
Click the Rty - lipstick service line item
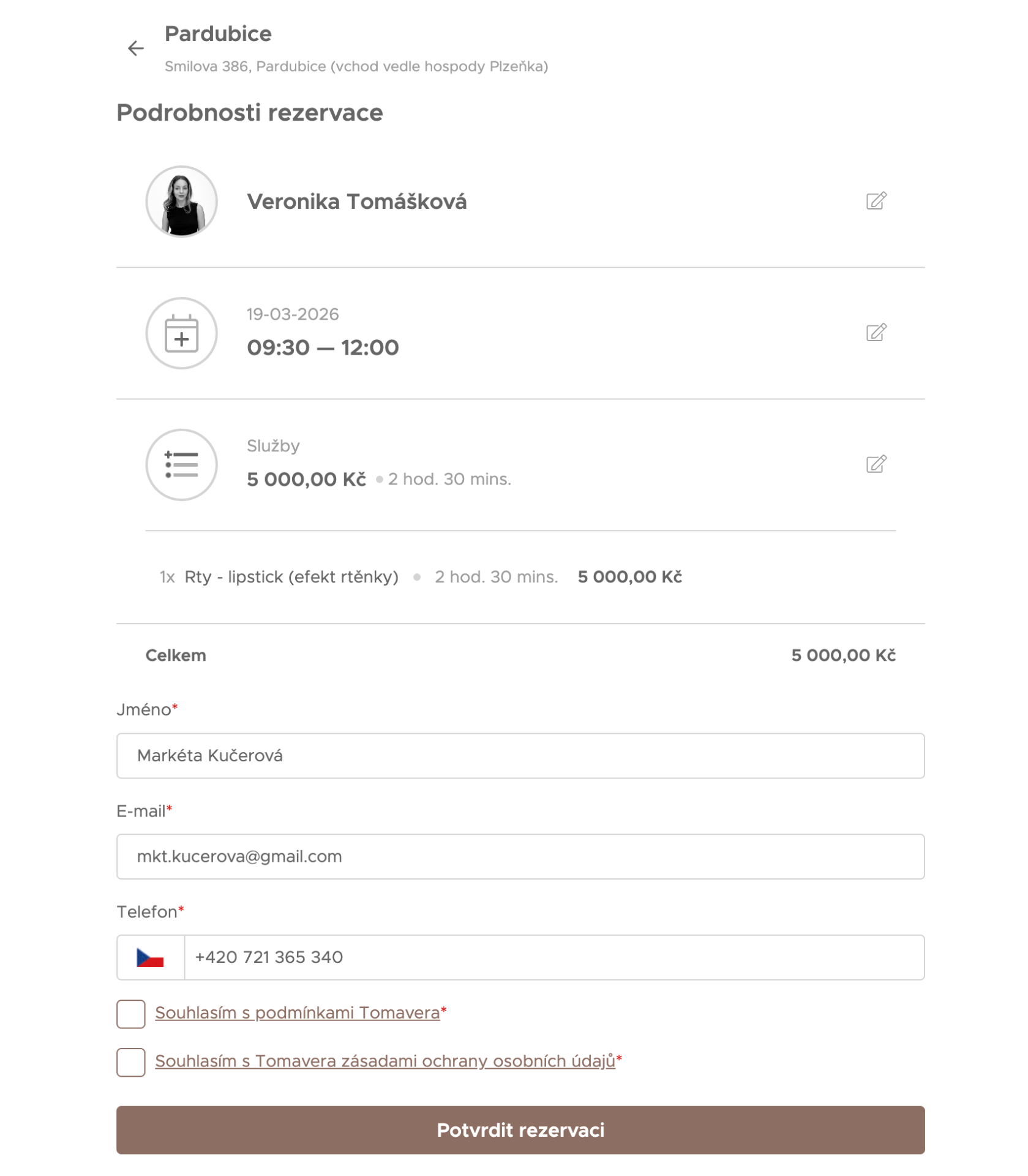point(291,577)
